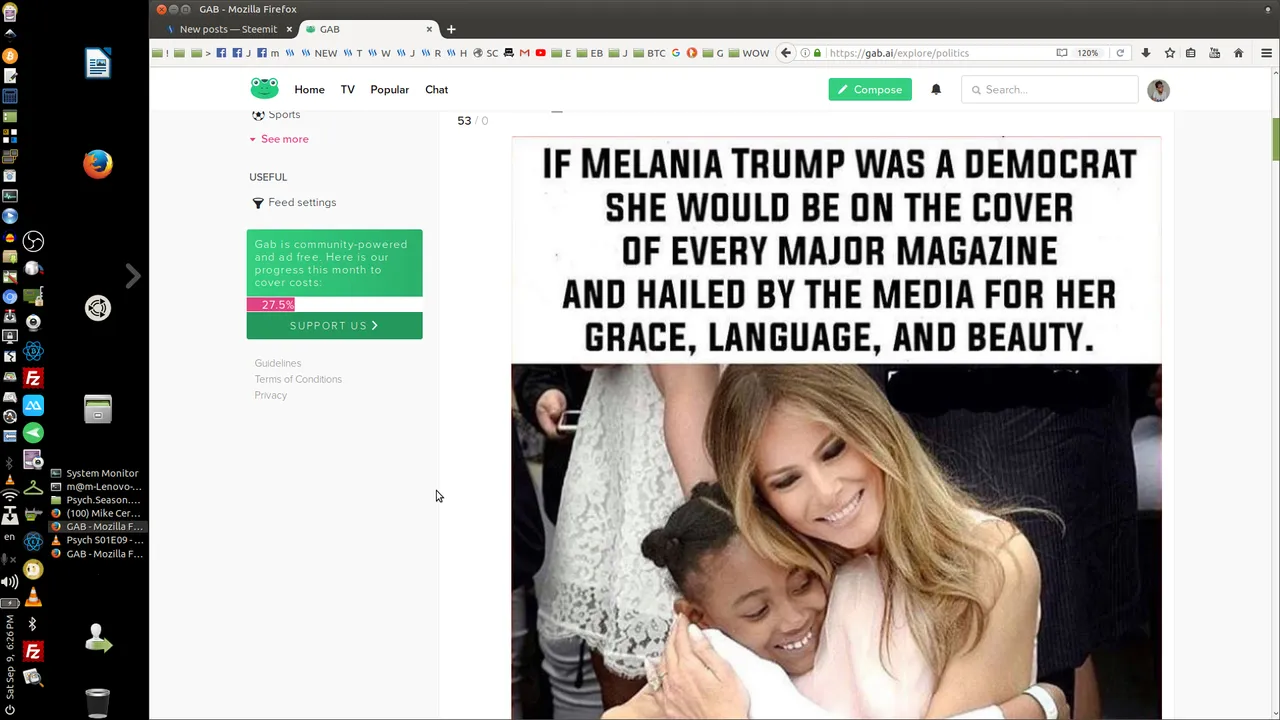
Task: Open the Bitcoin icon in the panel
Action: tap(10, 56)
